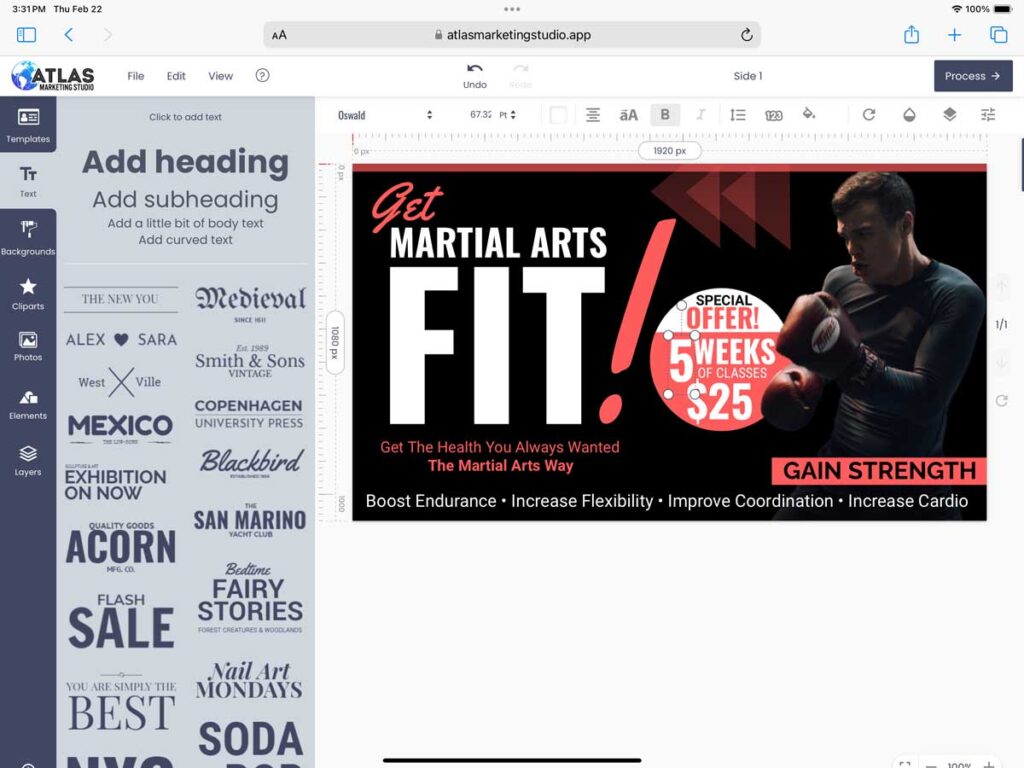The height and width of the screenshot is (768, 1024).
Task: Open the adjustments sliders icon
Action: point(988,115)
